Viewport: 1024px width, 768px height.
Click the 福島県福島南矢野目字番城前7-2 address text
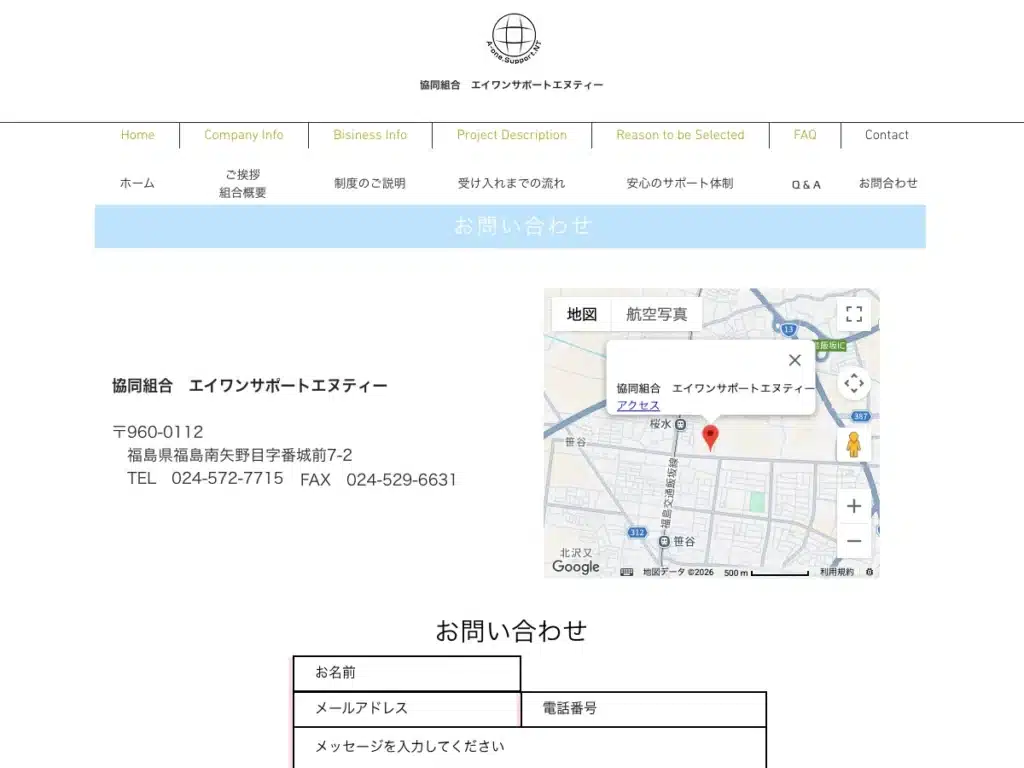(240, 455)
